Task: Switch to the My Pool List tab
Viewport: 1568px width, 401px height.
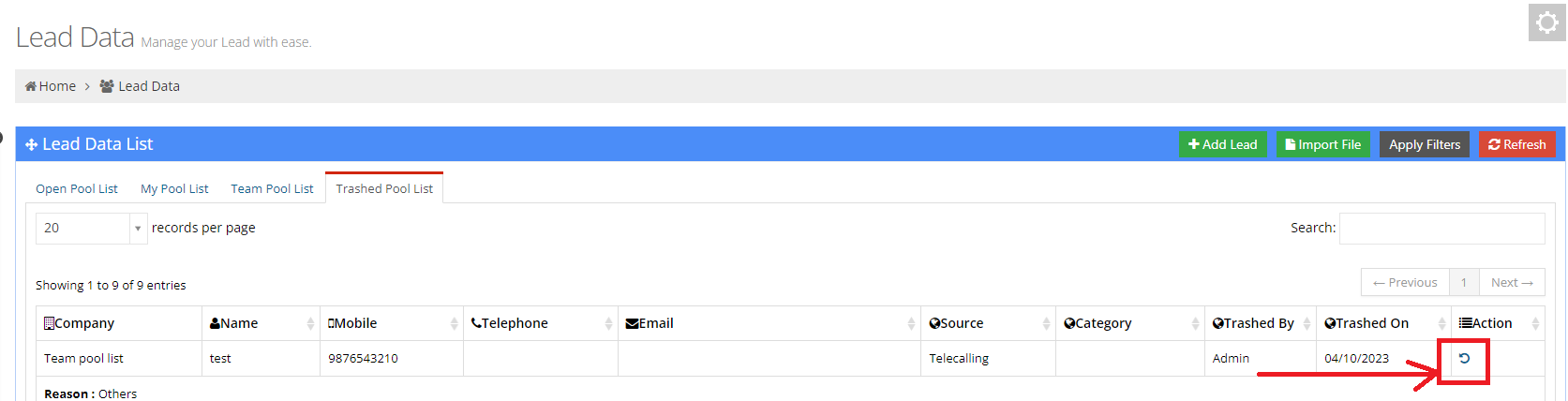Action: click(174, 188)
